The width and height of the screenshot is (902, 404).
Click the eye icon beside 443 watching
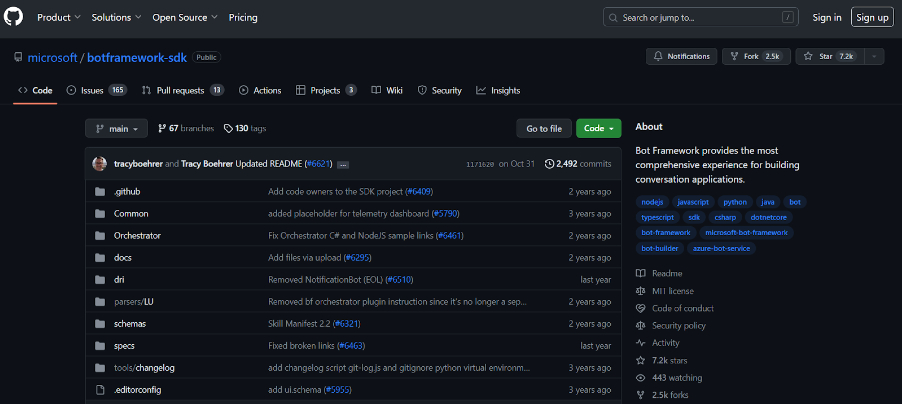(640, 378)
